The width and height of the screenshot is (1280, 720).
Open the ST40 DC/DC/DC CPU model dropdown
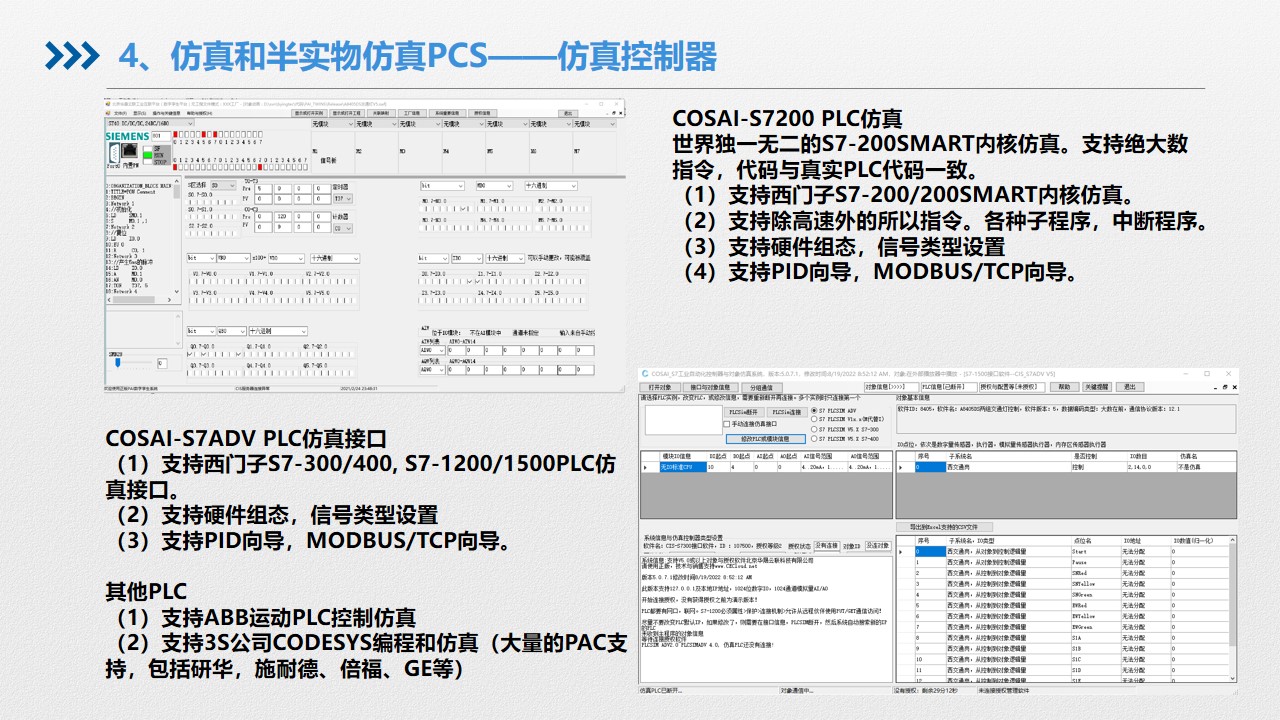[149, 123]
